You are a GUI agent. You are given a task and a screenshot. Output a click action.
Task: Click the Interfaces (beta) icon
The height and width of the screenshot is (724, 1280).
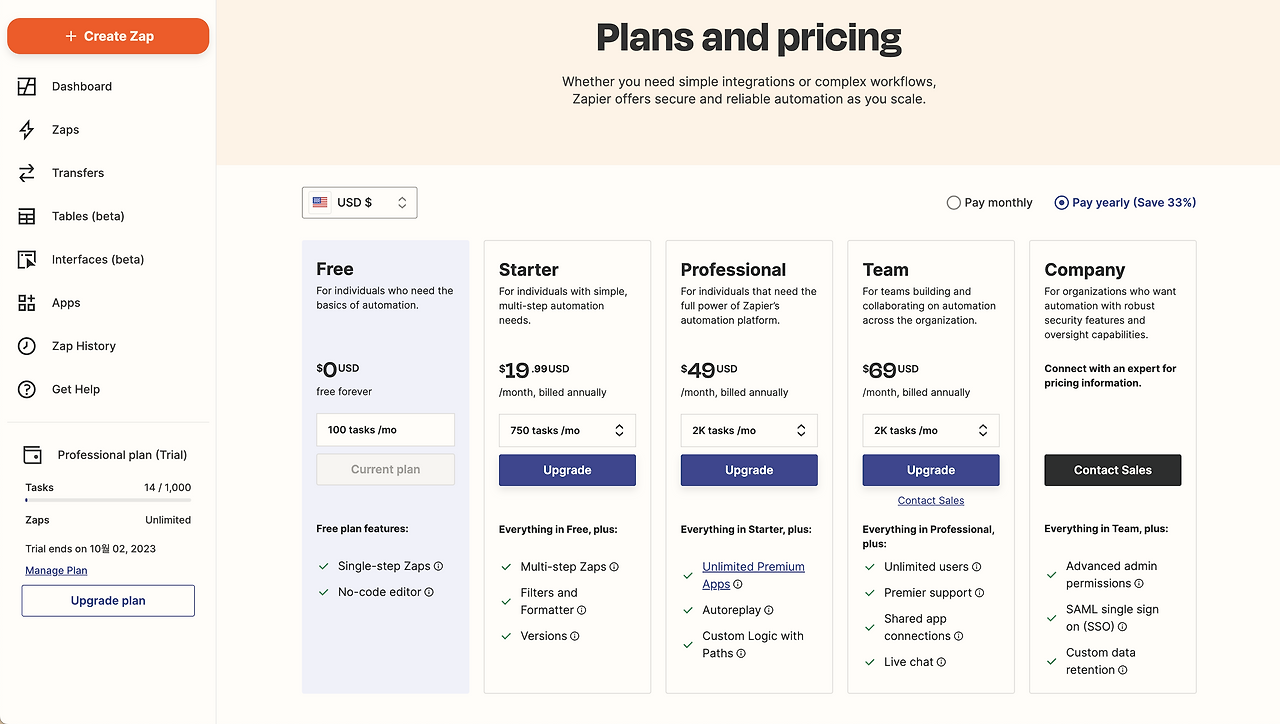(x=27, y=260)
